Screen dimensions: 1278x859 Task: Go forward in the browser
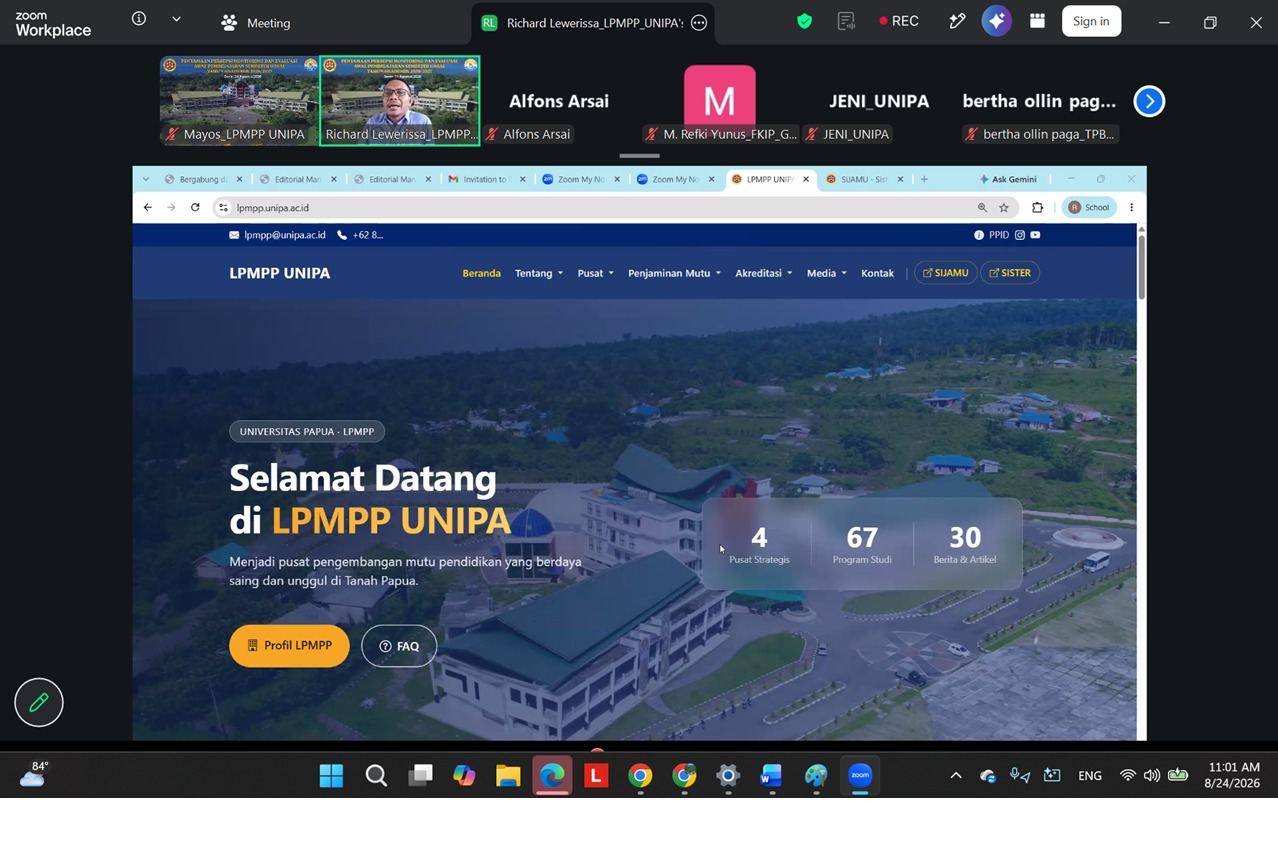click(x=171, y=207)
